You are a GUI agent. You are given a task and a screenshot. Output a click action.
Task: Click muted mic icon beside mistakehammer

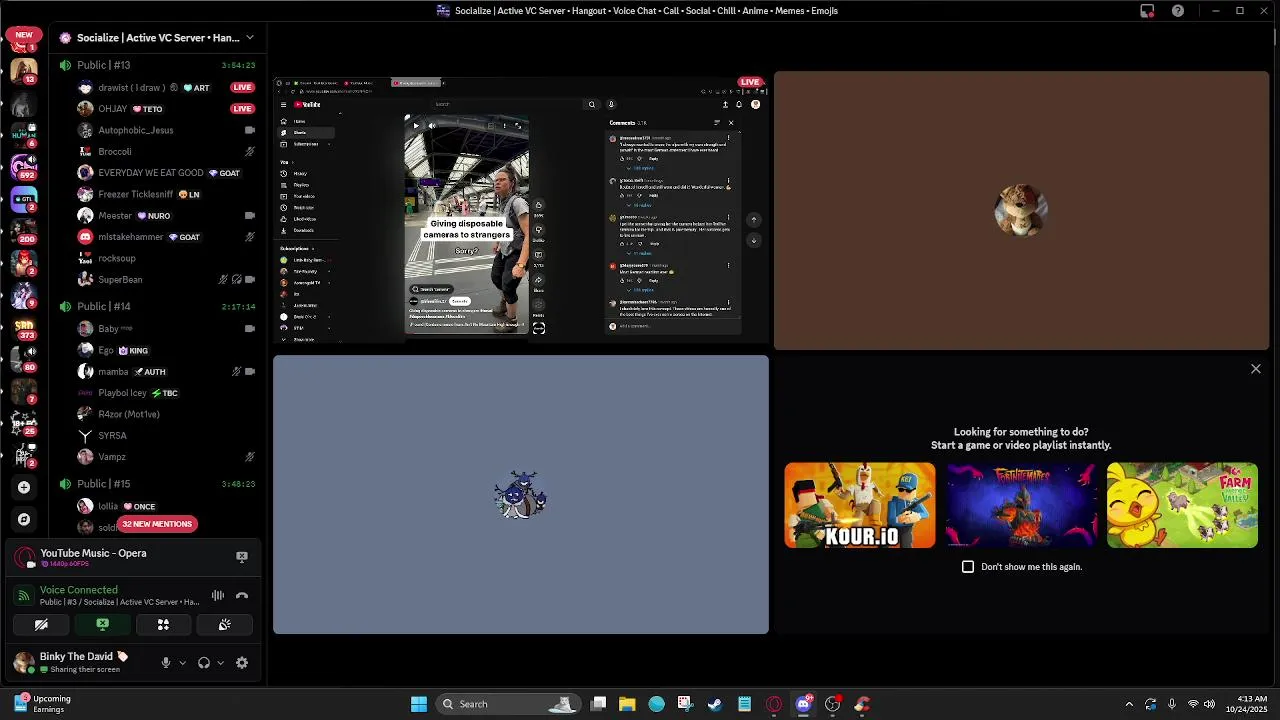[249, 237]
